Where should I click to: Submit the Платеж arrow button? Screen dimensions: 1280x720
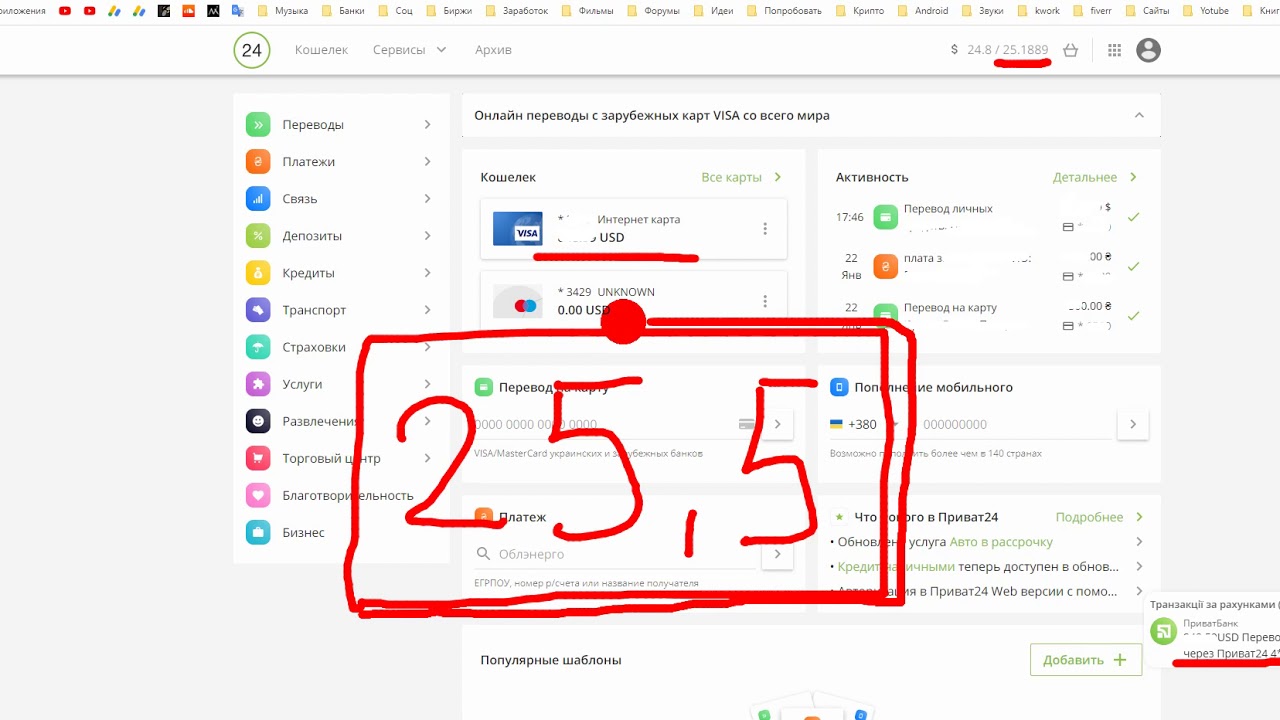777,554
